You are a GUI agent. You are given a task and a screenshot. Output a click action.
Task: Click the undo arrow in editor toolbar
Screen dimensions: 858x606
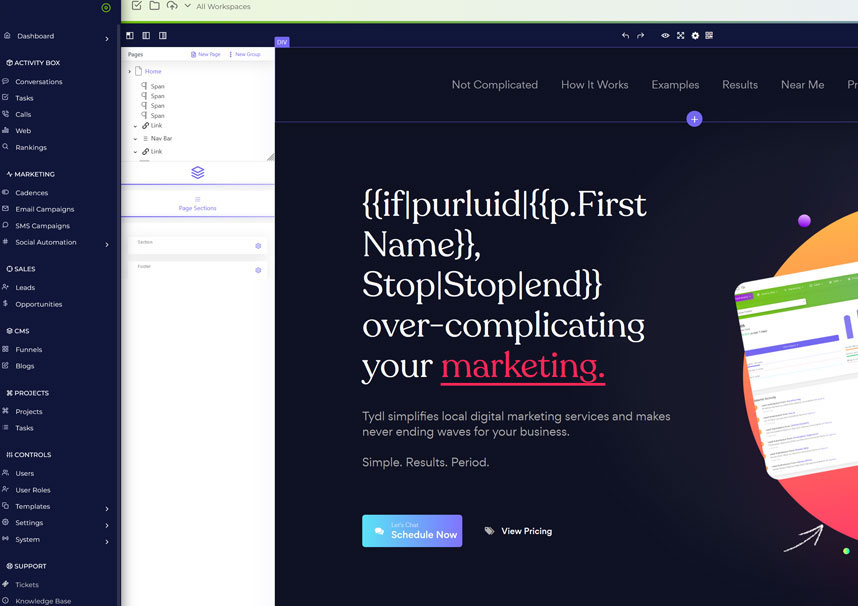(x=626, y=36)
